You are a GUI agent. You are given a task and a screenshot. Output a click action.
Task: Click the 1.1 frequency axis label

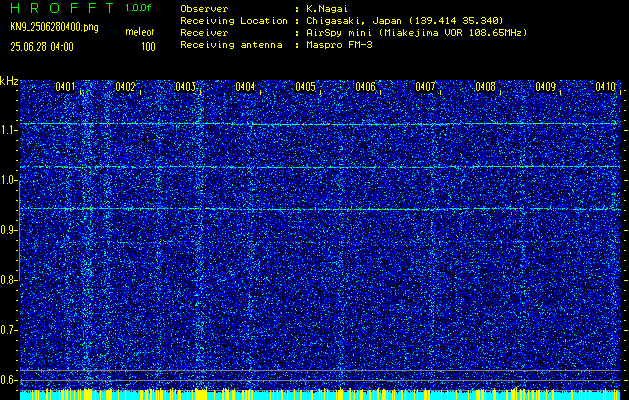coord(7,131)
